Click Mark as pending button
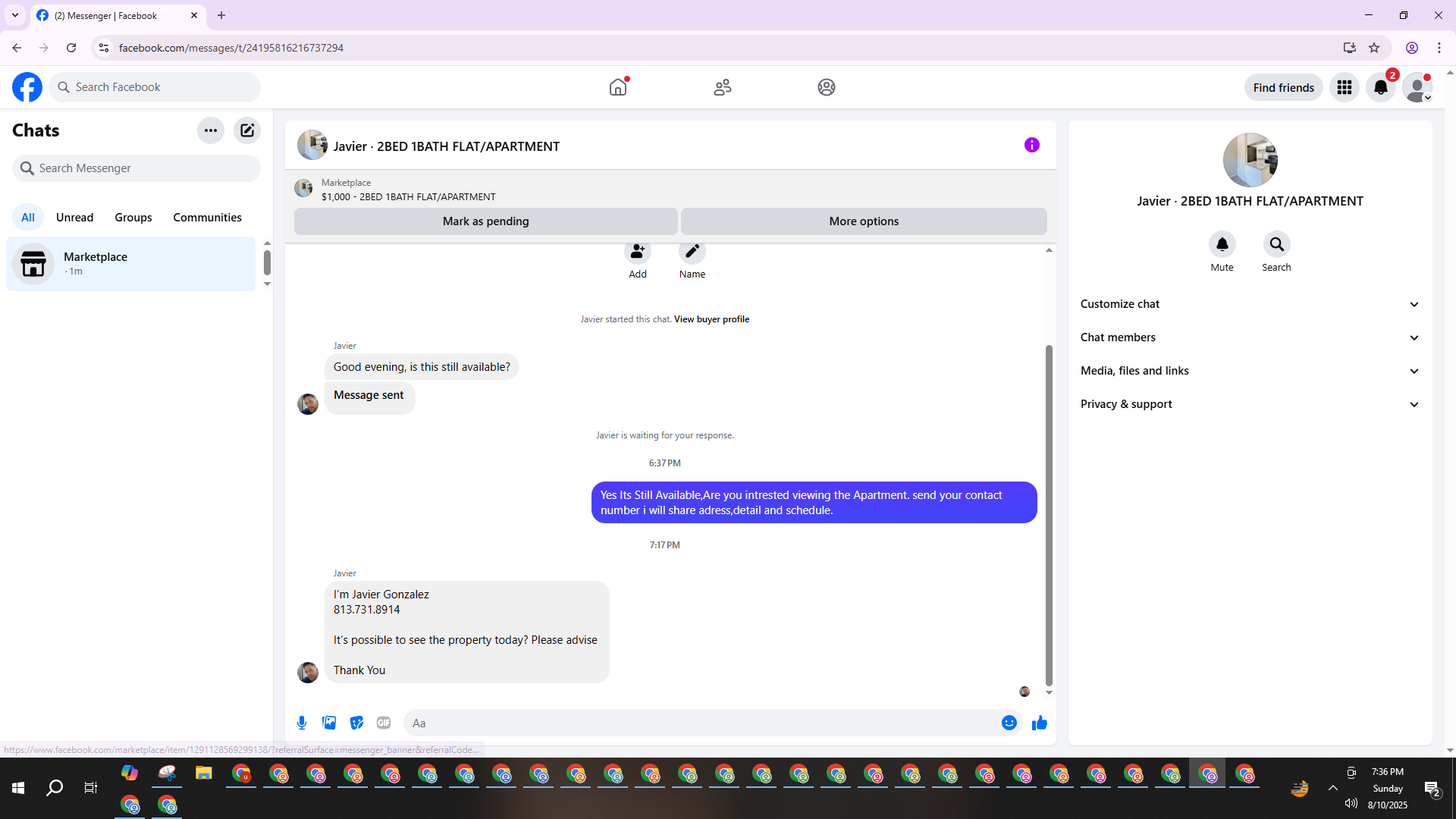This screenshot has width=1456, height=819. (x=485, y=221)
